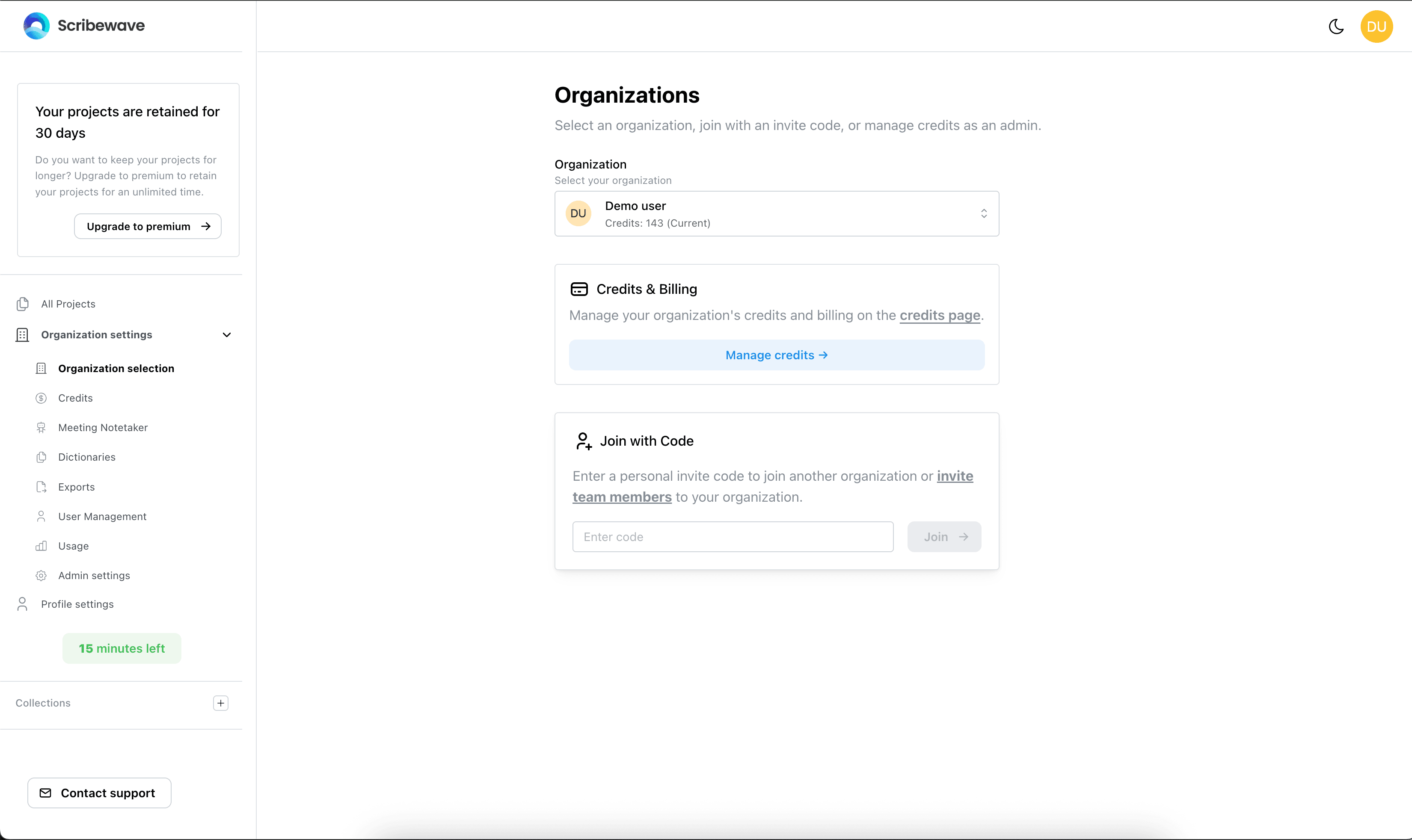The width and height of the screenshot is (1412, 840).
Task: Open the Usage statistics icon
Action: pos(42,546)
